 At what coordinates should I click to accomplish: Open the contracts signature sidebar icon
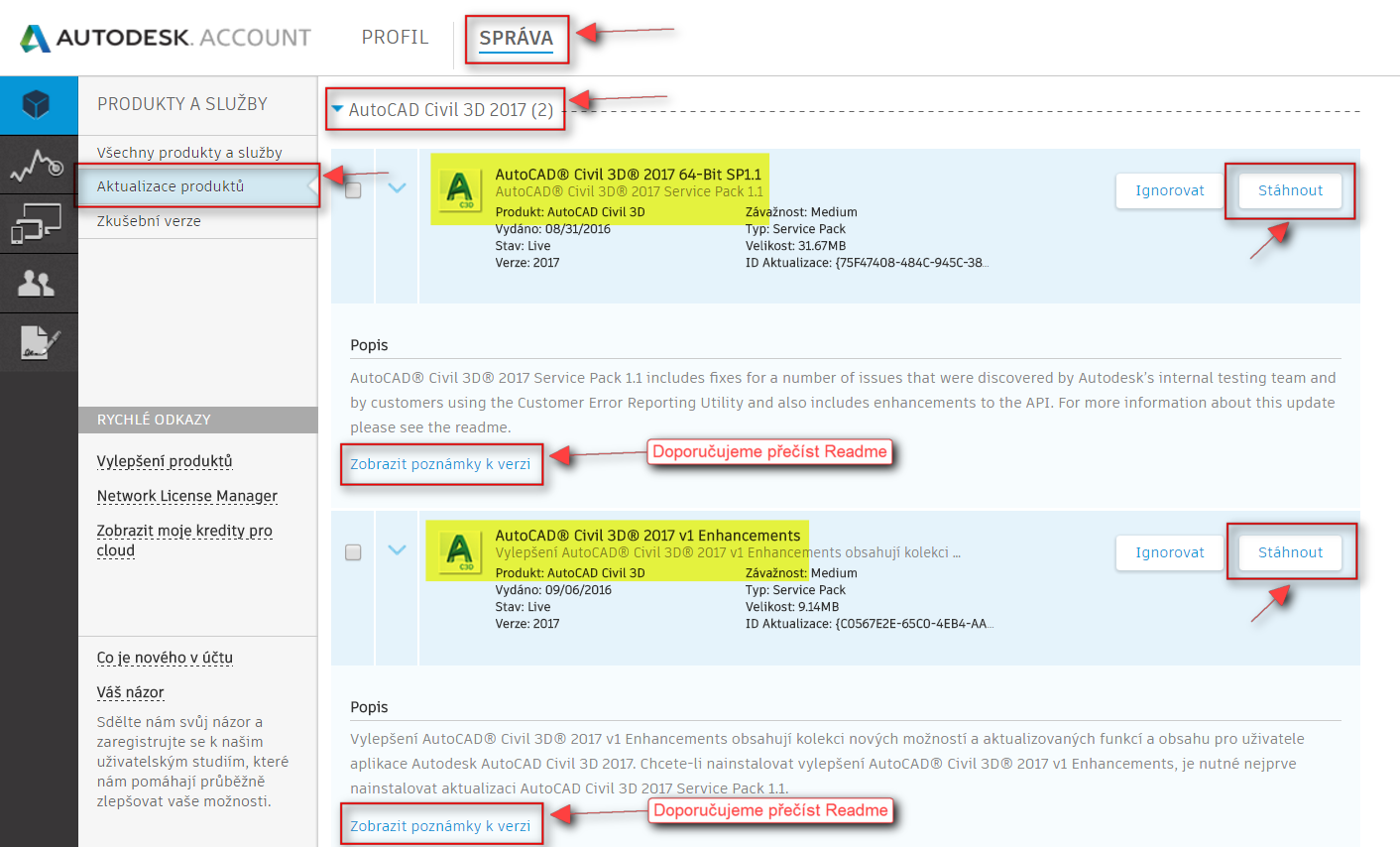(38, 343)
